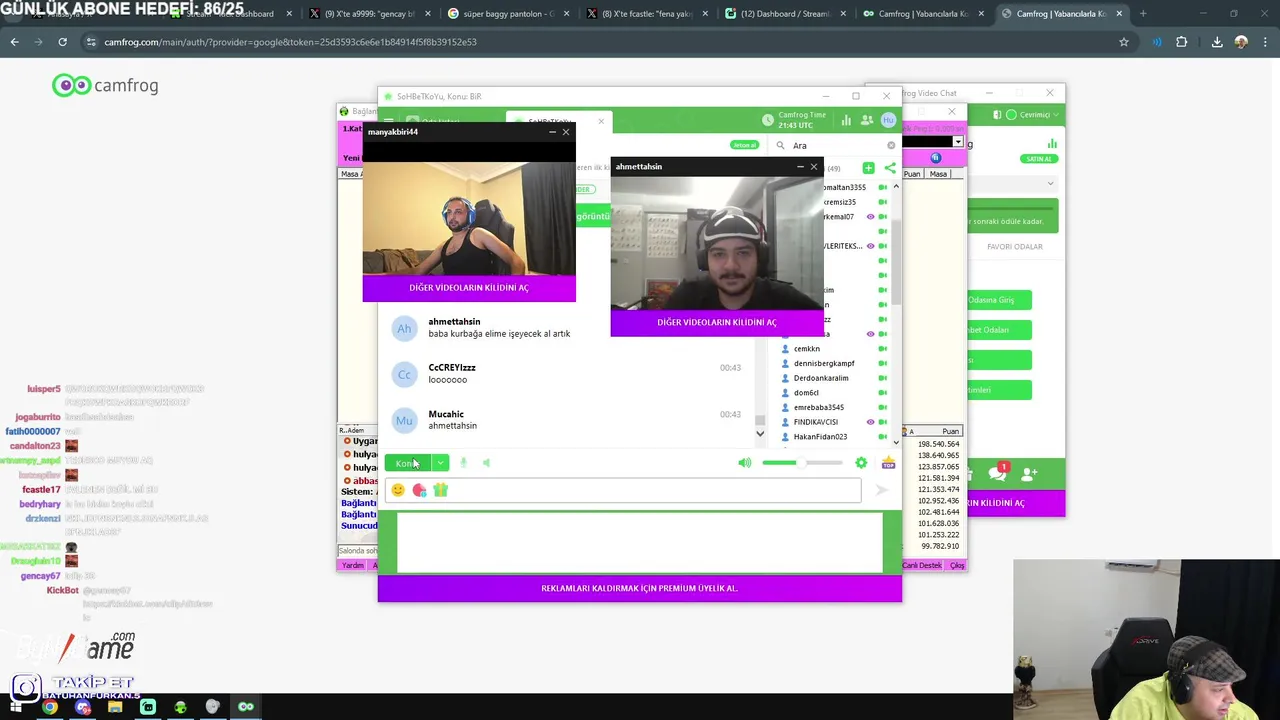The image size is (1280, 720).
Task: Reload the browser page
Action: [62, 42]
